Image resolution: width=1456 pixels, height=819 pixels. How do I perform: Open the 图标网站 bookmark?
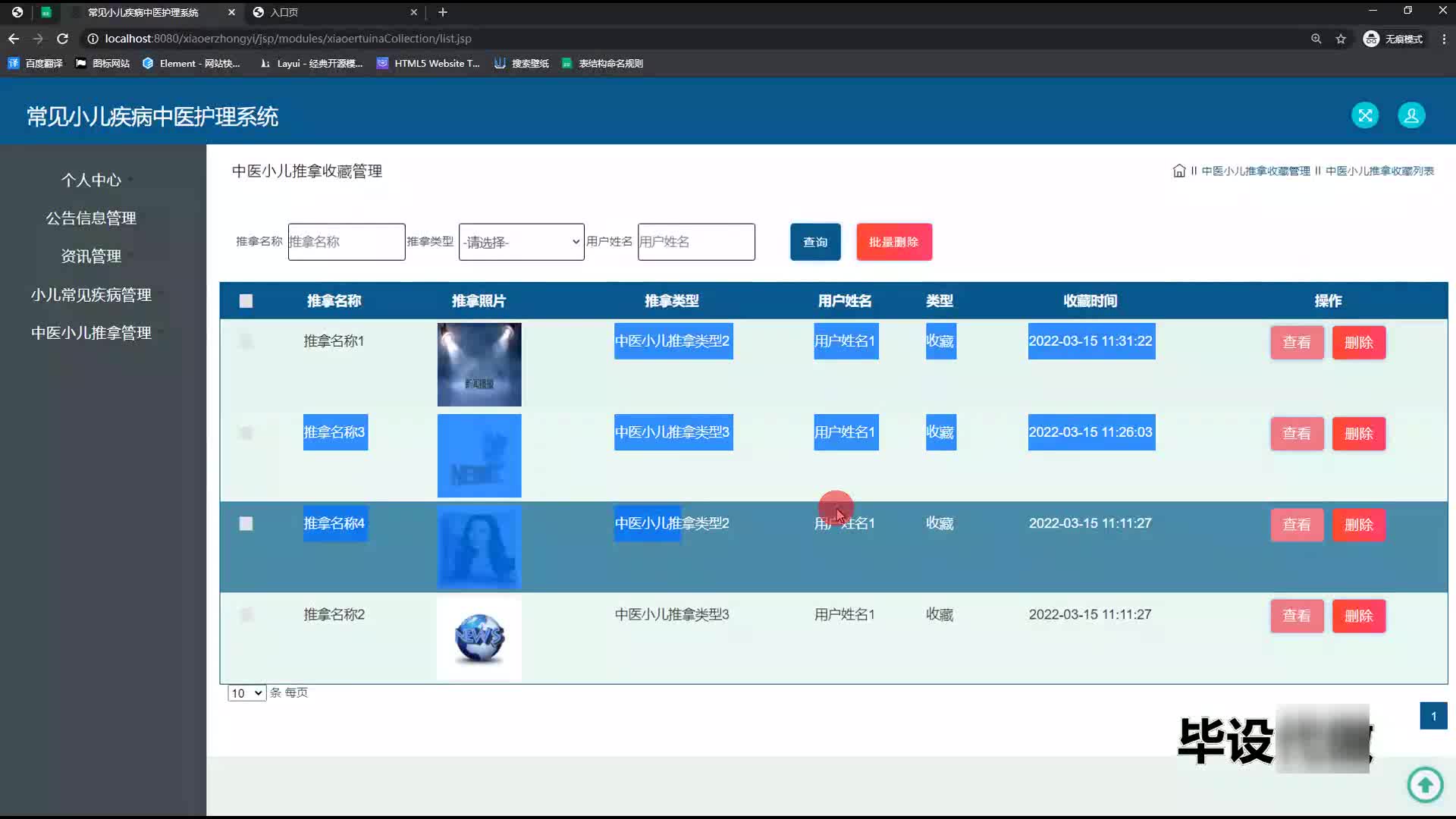point(102,64)
